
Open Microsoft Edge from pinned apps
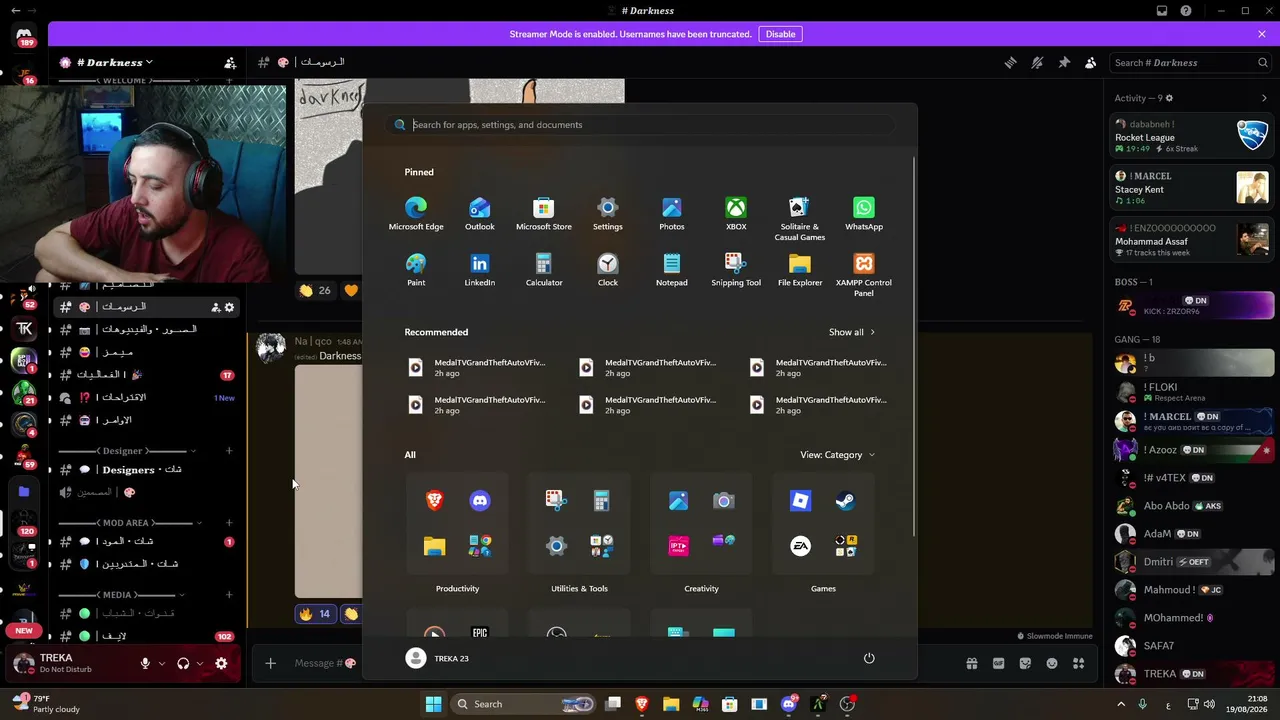coord(416,214)
